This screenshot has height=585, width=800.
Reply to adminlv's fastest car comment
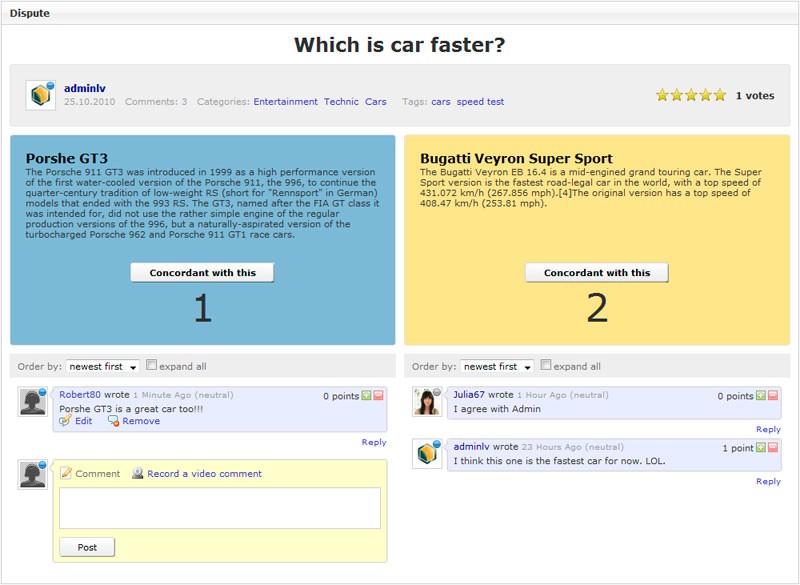768,481
